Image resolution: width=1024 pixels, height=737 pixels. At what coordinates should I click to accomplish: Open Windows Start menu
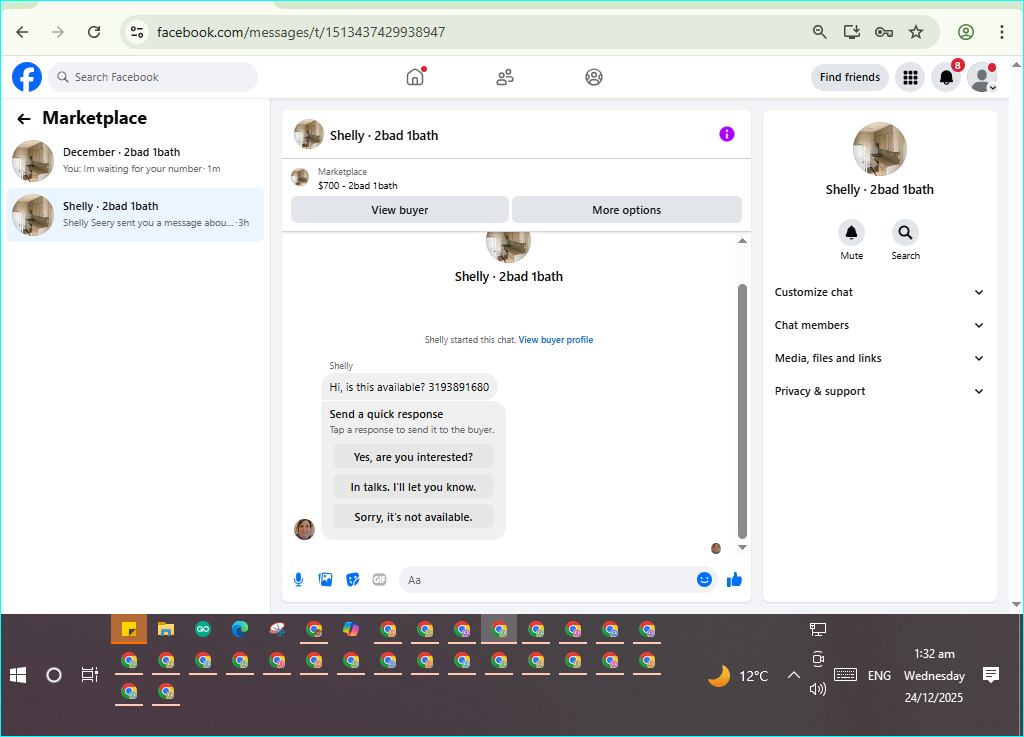coord(18,675)
